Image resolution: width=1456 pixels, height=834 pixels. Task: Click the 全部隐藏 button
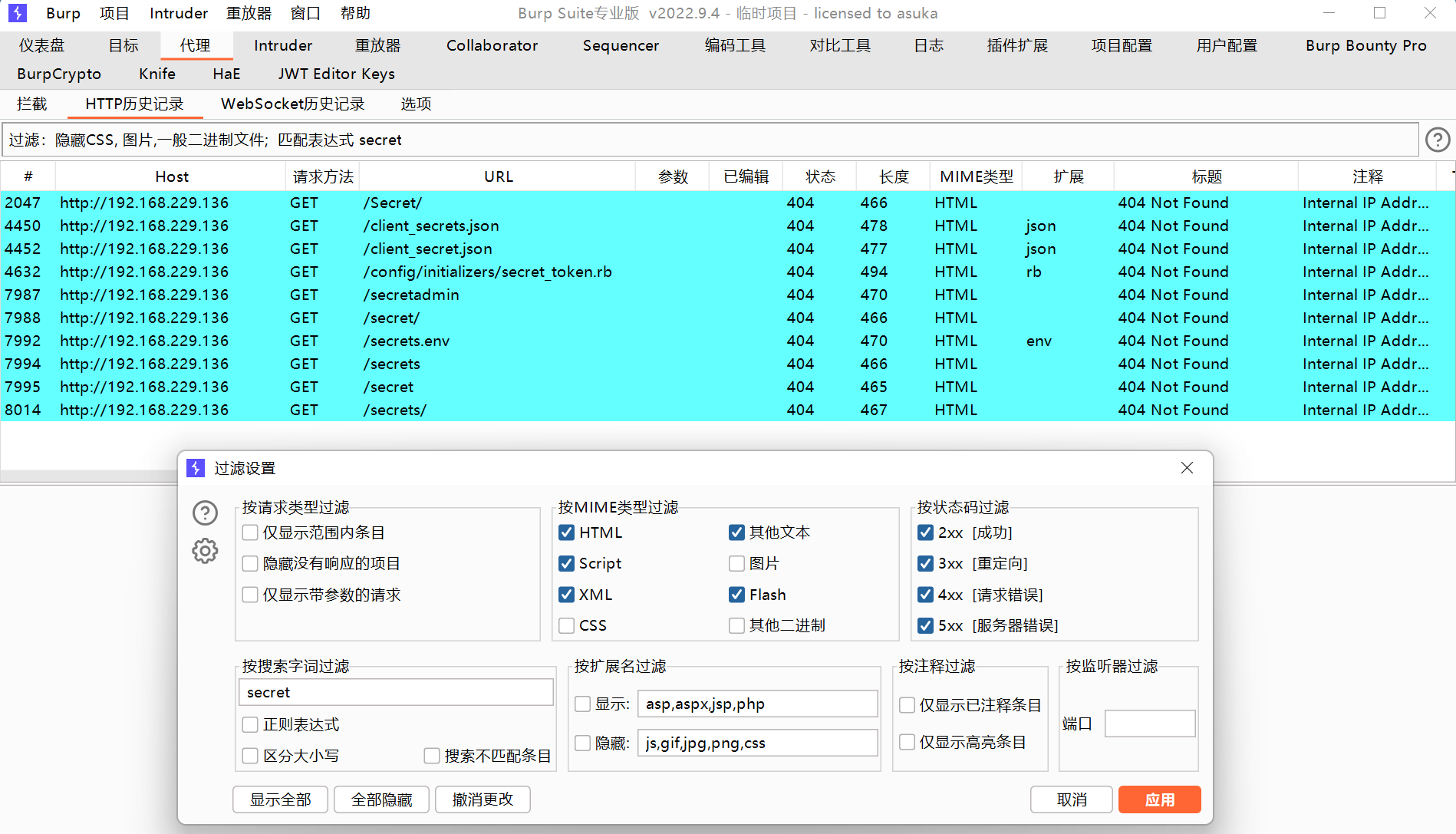coord(382,799)
